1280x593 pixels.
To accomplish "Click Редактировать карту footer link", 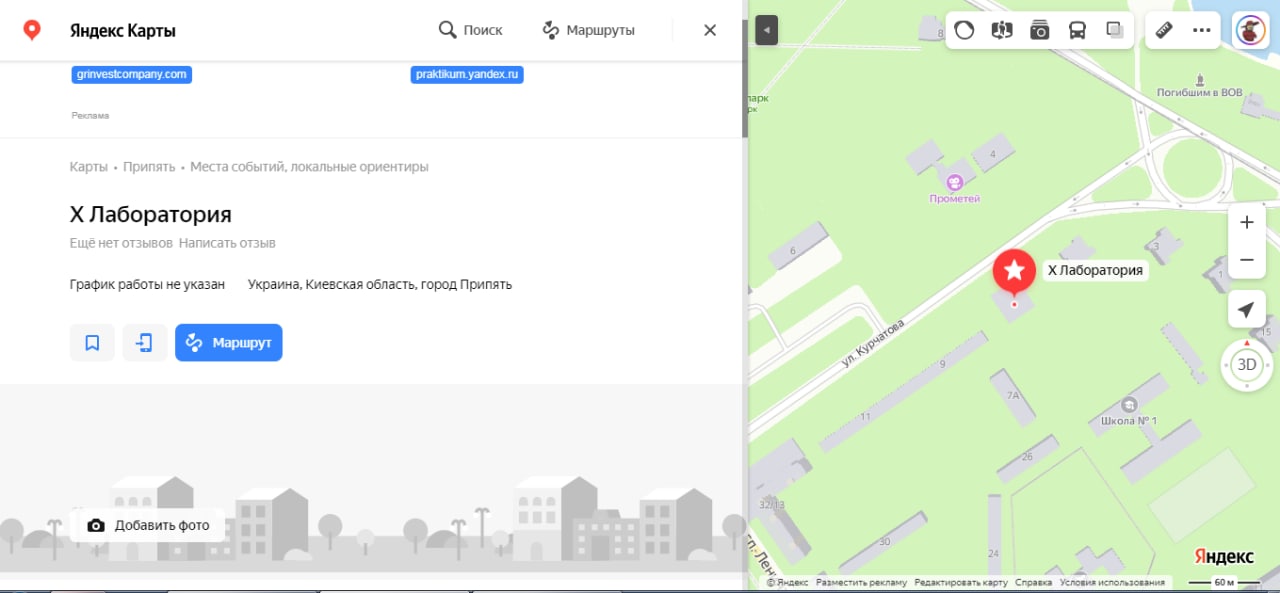I will tap(961, 582).
